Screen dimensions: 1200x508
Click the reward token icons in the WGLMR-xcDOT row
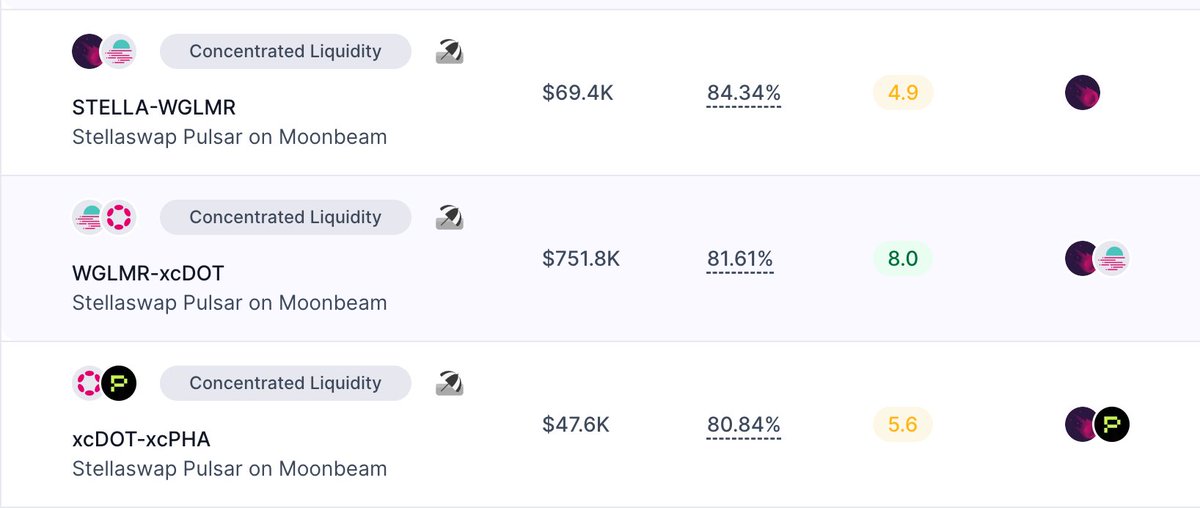[x=1097, y=259]
